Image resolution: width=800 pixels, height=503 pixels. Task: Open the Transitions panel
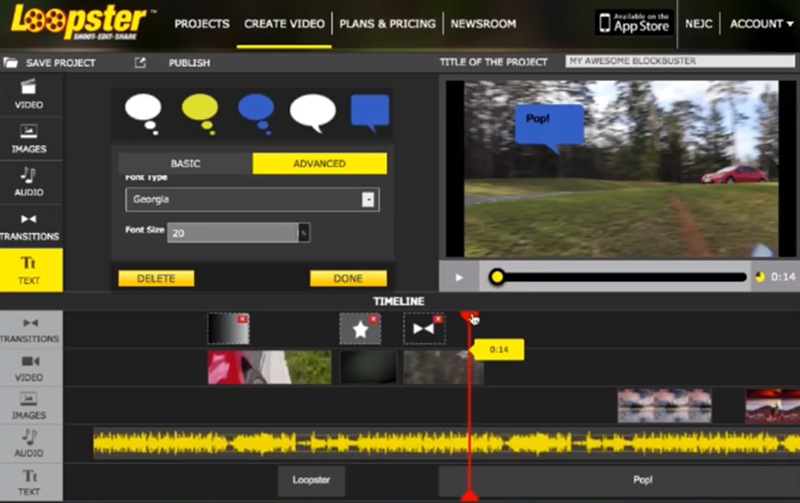point(31,225)
